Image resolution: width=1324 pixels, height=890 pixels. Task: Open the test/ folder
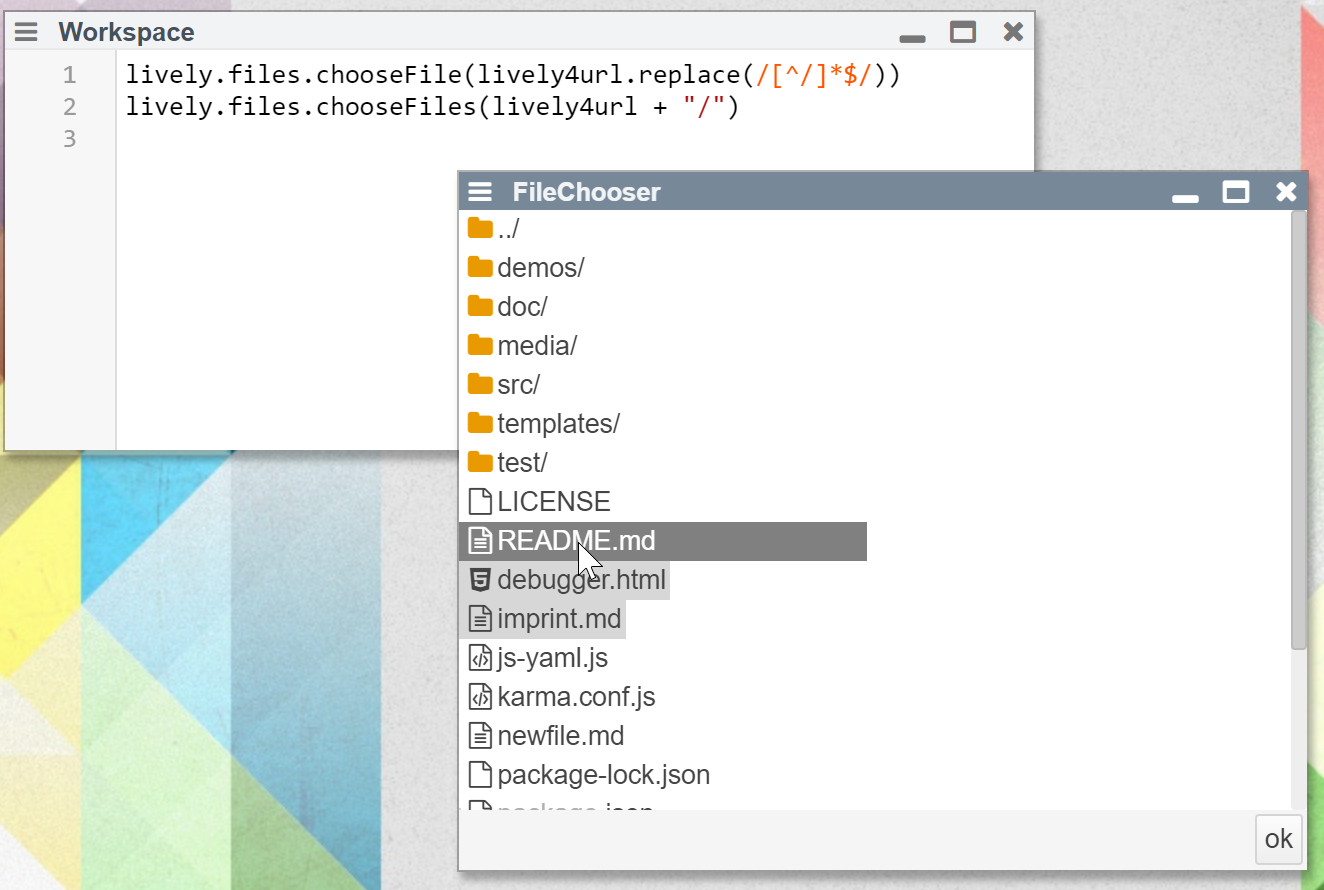[x=522, y=463]
